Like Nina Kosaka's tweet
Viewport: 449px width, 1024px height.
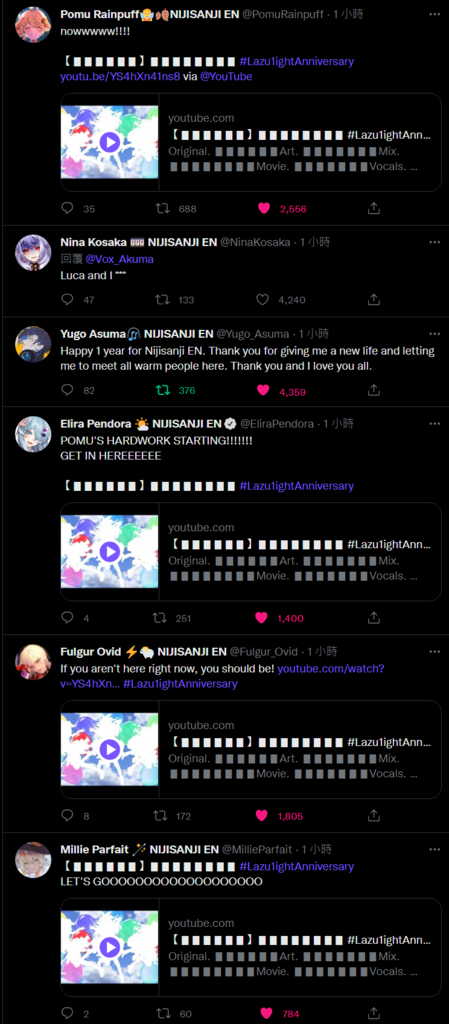tap(262, 299)
